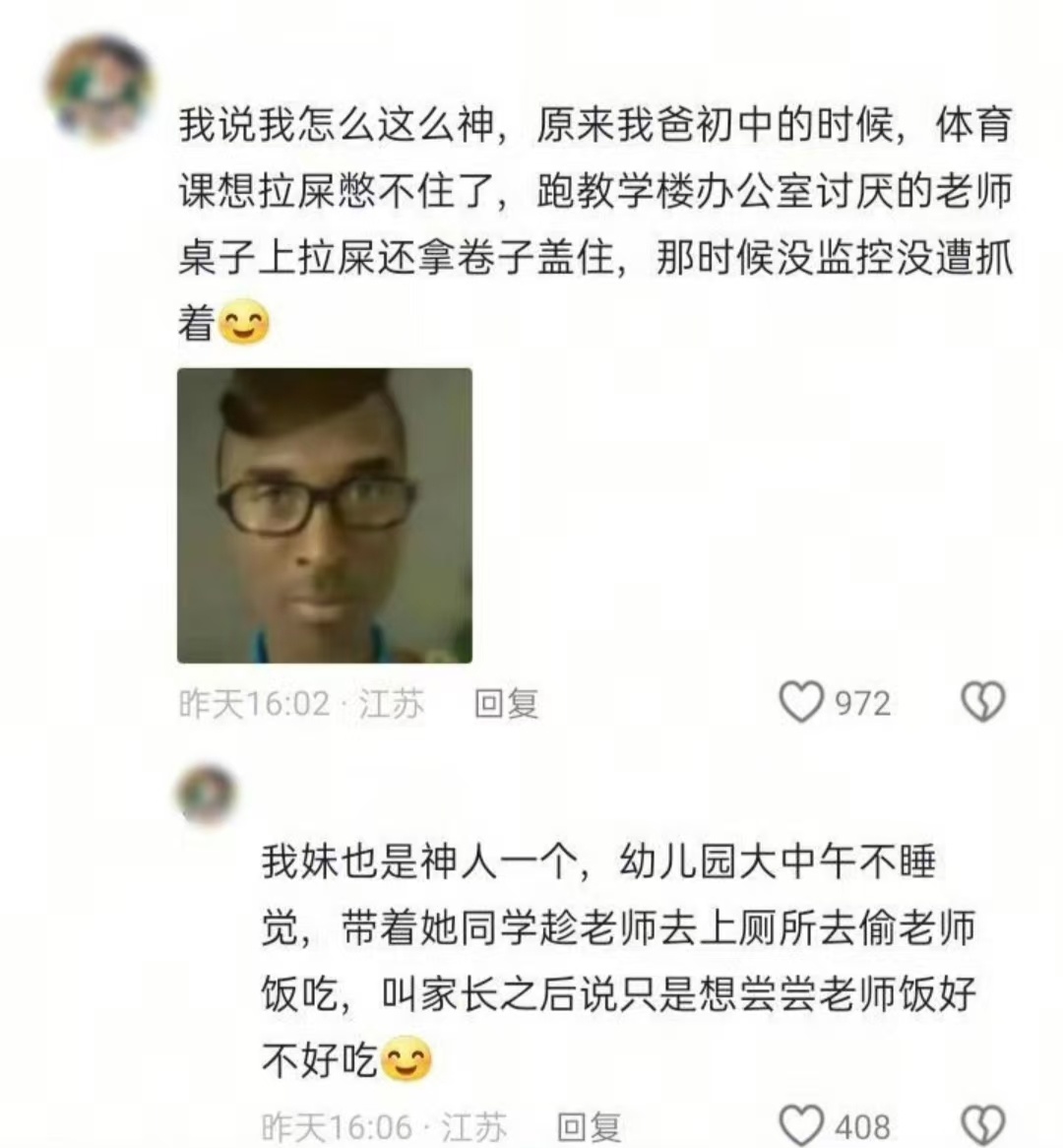
Task: Dislike the first comment using broken heart
Action: pyautogui.click(x=983, y=703)
